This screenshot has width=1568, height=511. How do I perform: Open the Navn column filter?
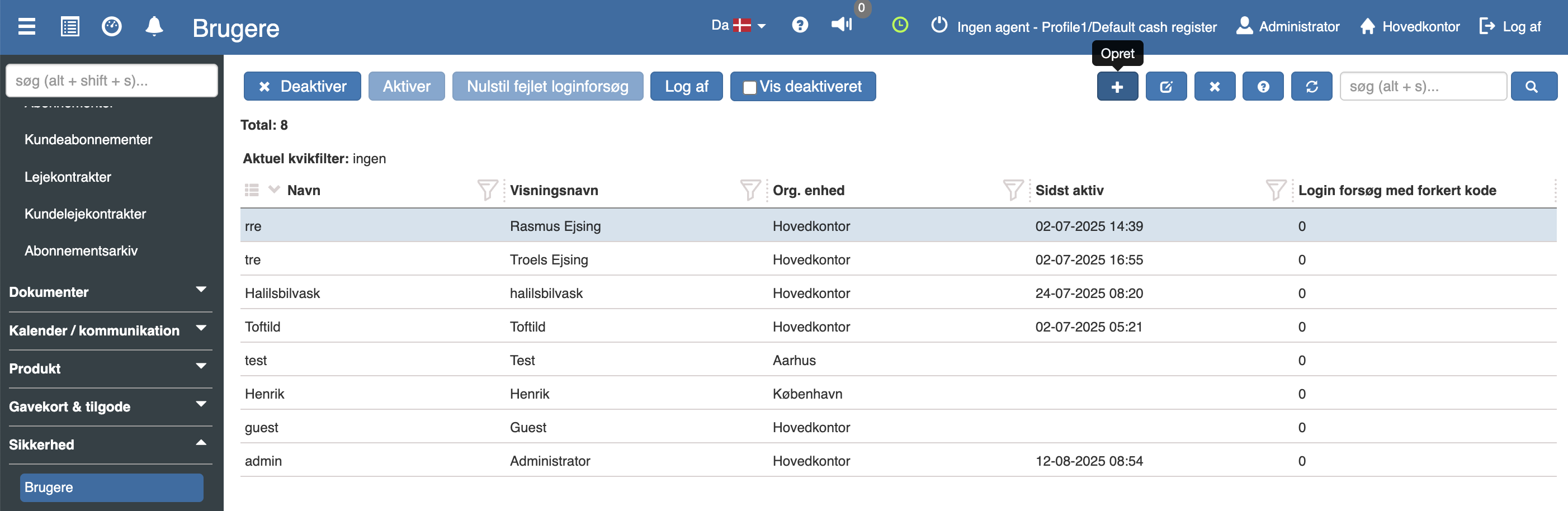pyautogui.click(x=487, y=191)
